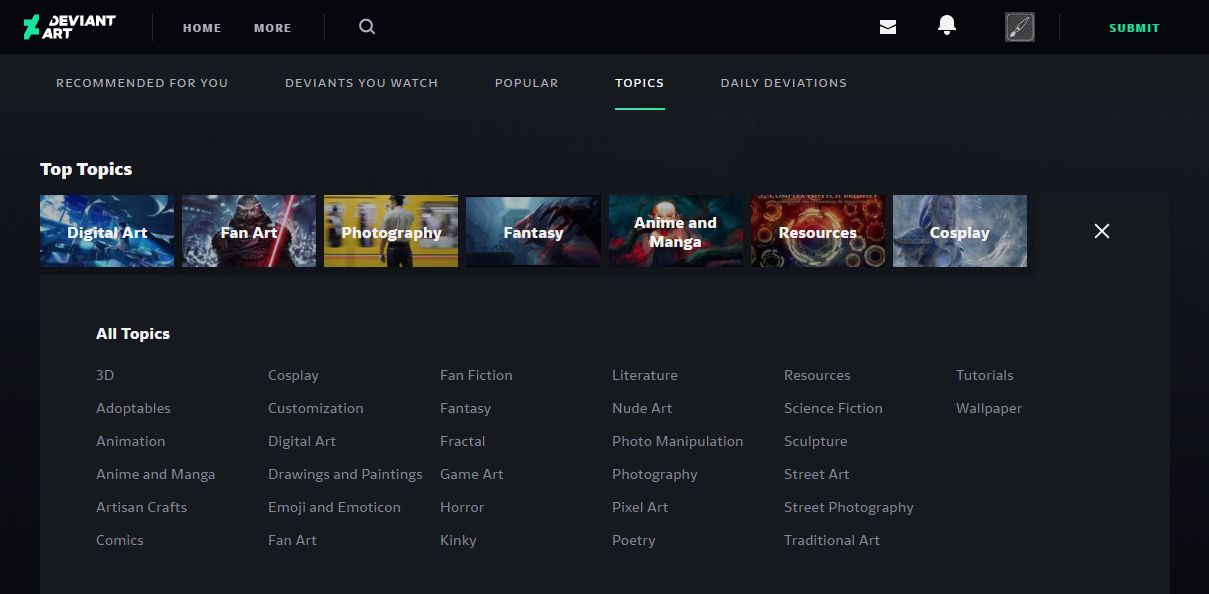
Task: Open the Science Fiction topic
Action: 833,408
